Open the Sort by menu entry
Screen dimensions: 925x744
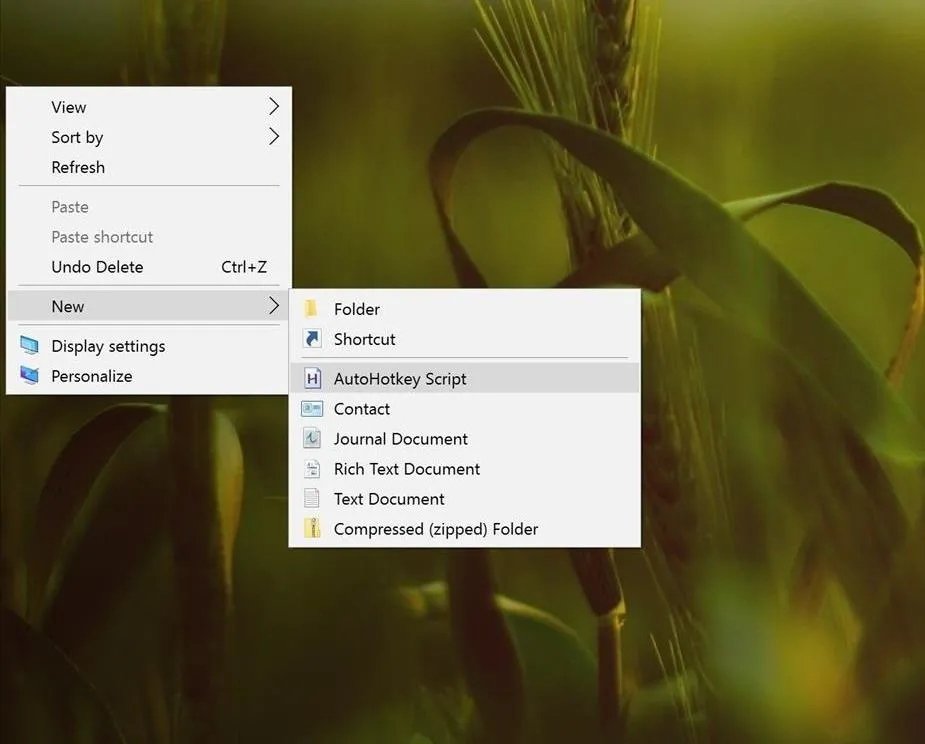click(x=149, y=137)
